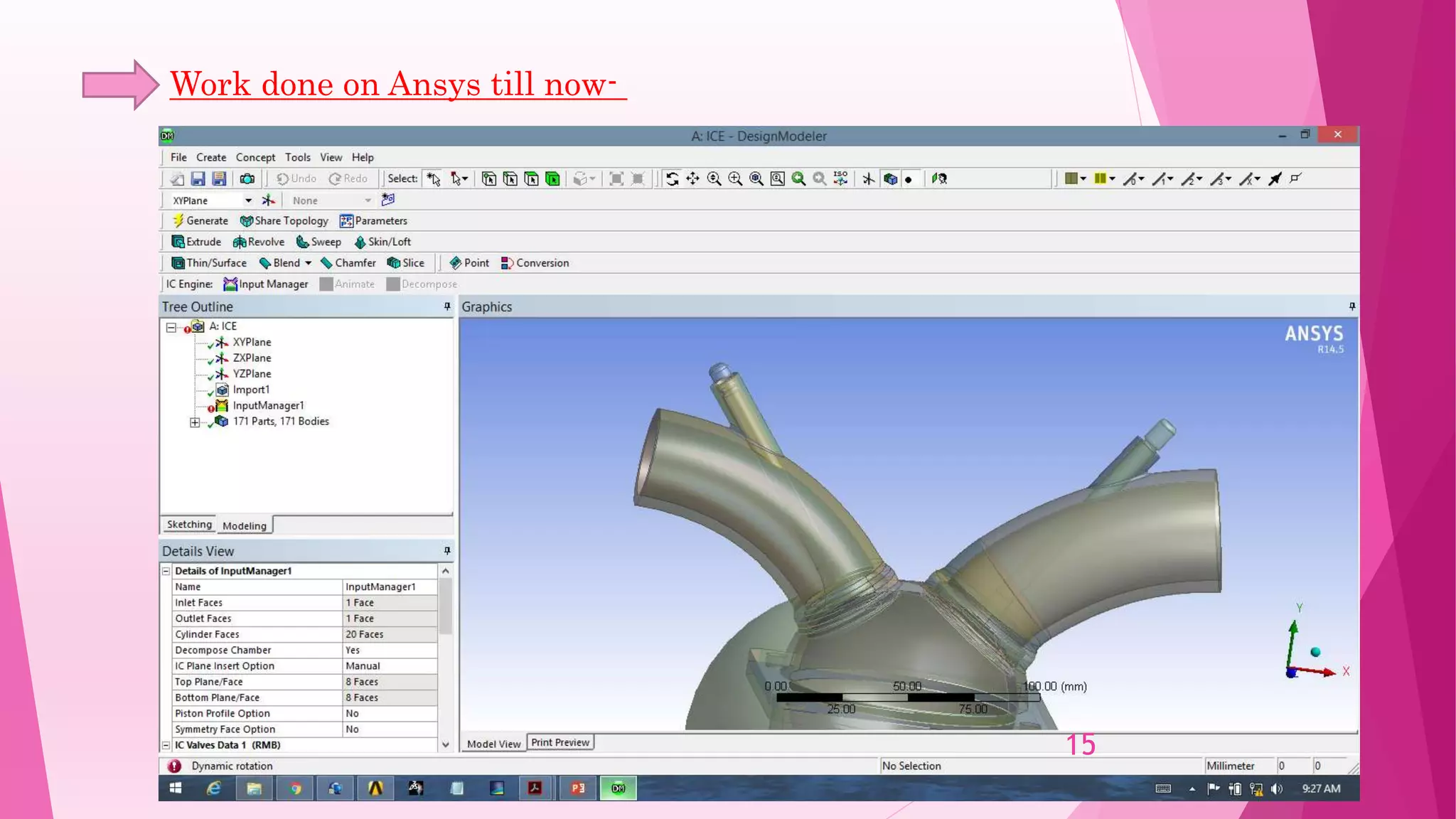Click the Skin/Loft feature tool
The width and height of the screenshot is (1456, 819).
[382, 242]
